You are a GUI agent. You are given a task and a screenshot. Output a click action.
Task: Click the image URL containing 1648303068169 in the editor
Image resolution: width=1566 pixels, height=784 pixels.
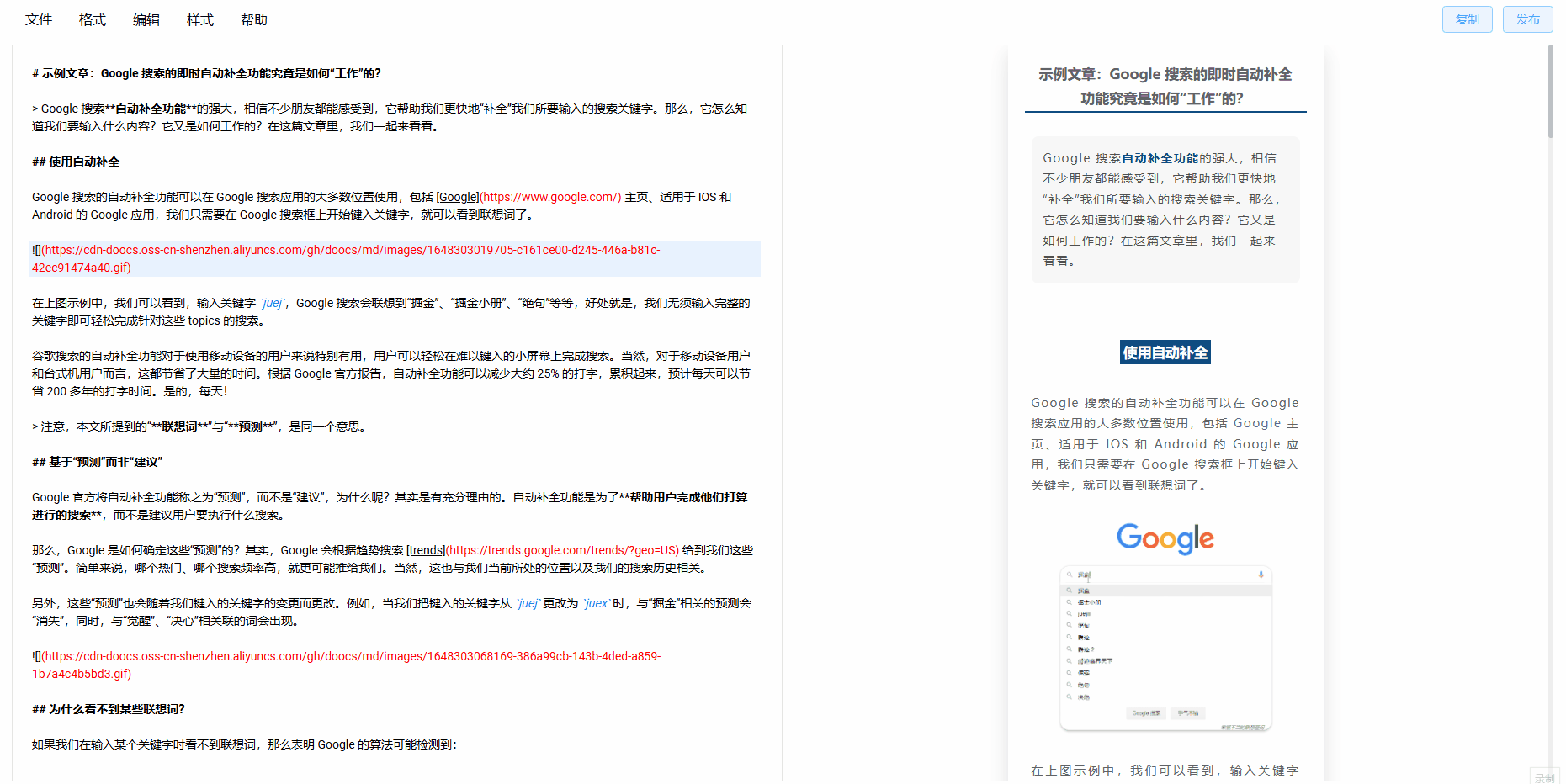coord(347,665)
